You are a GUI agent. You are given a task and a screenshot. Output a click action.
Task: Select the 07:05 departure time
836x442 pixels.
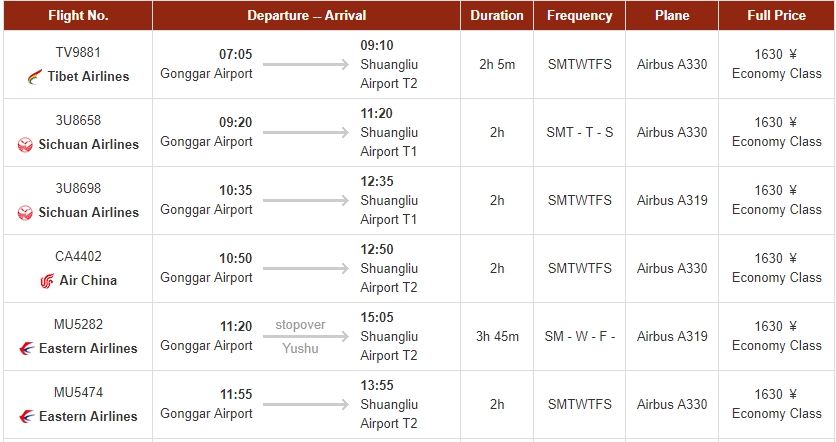click(236, 54)
